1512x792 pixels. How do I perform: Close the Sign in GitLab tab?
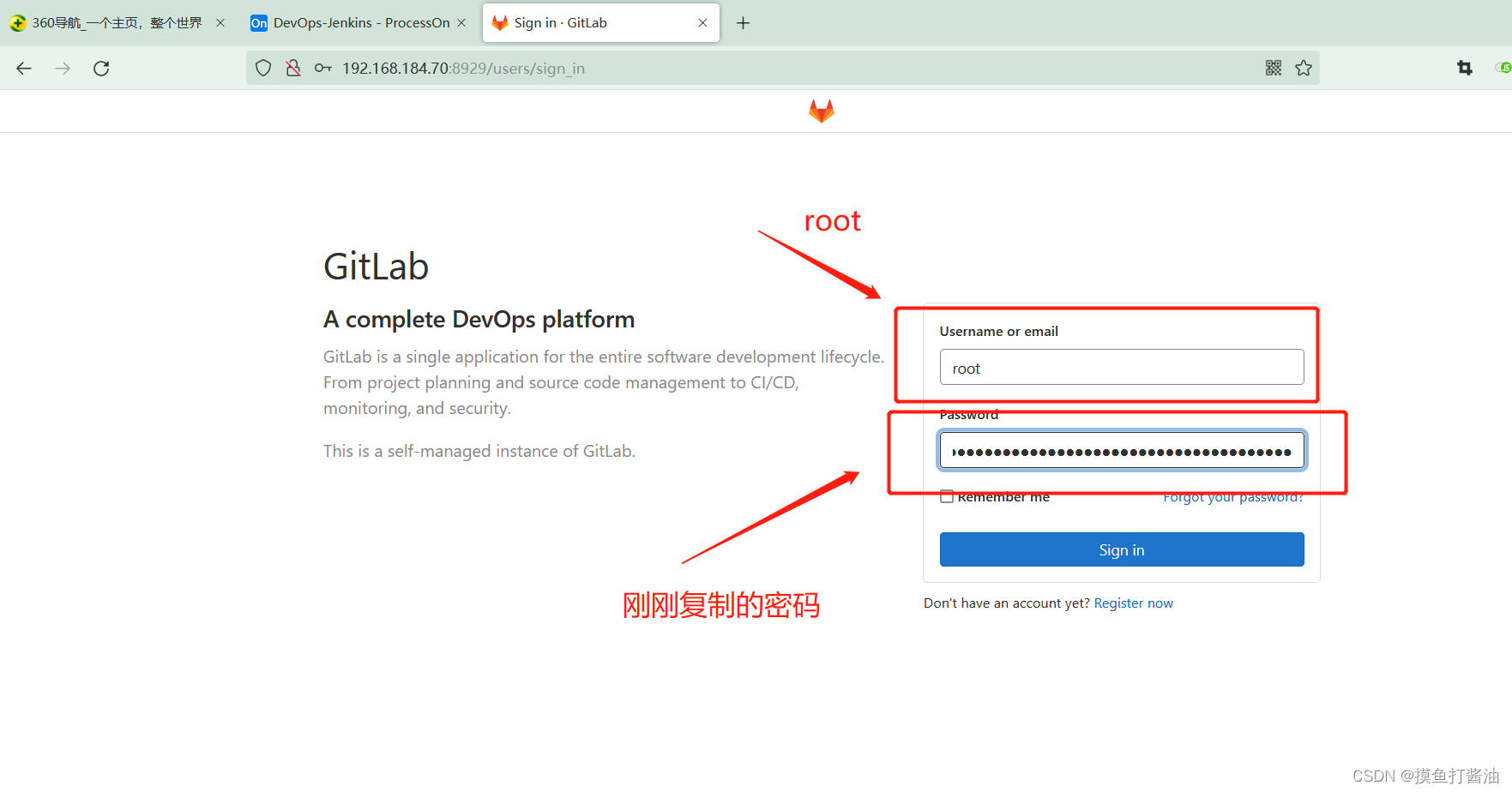702,23
